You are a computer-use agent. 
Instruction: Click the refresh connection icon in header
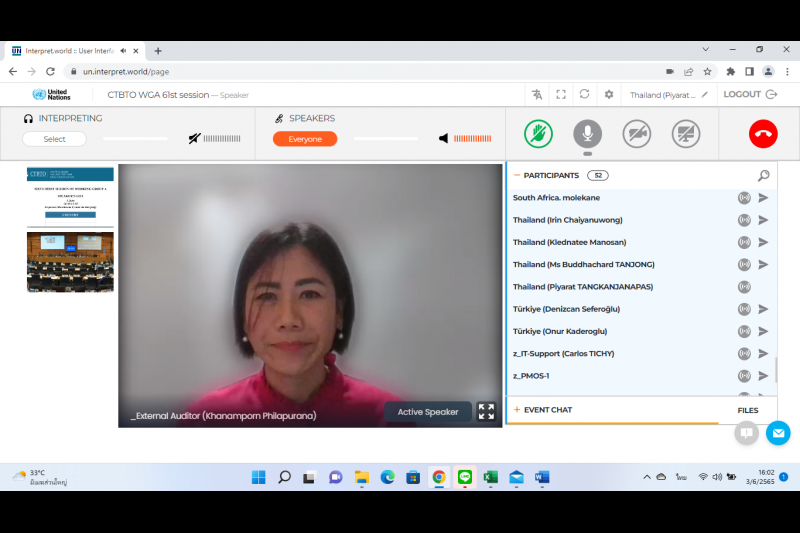click(585, 94)
